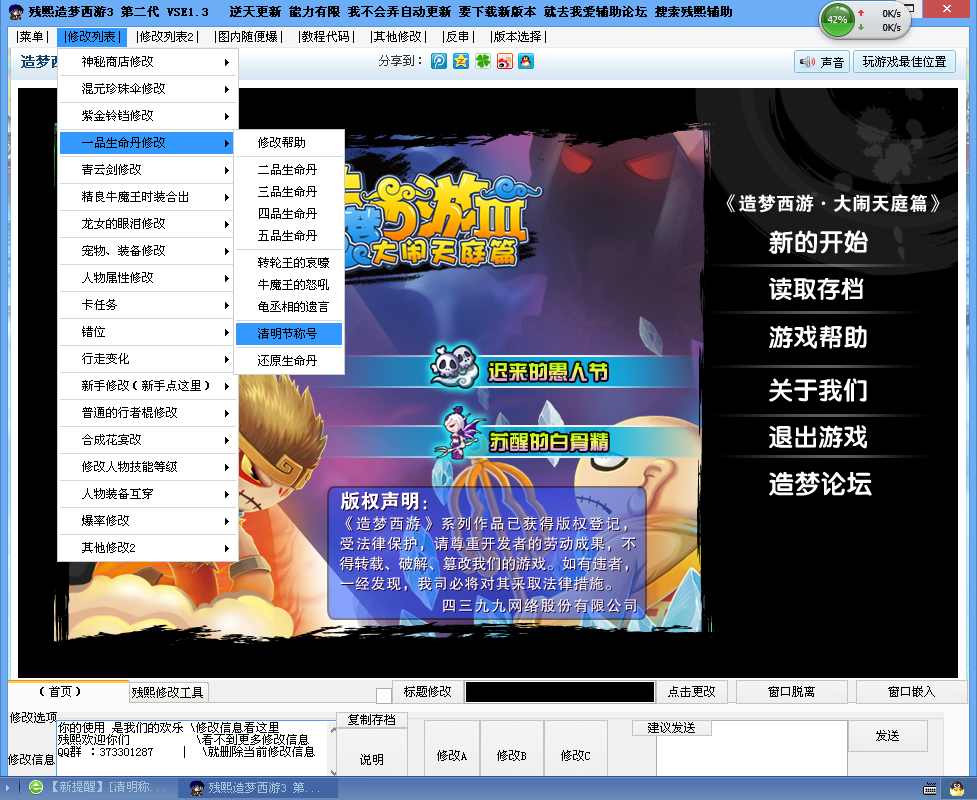Viewport: 977px width, 800px height.
Task: Open the 反串 menu
Action: pos(458,37)
